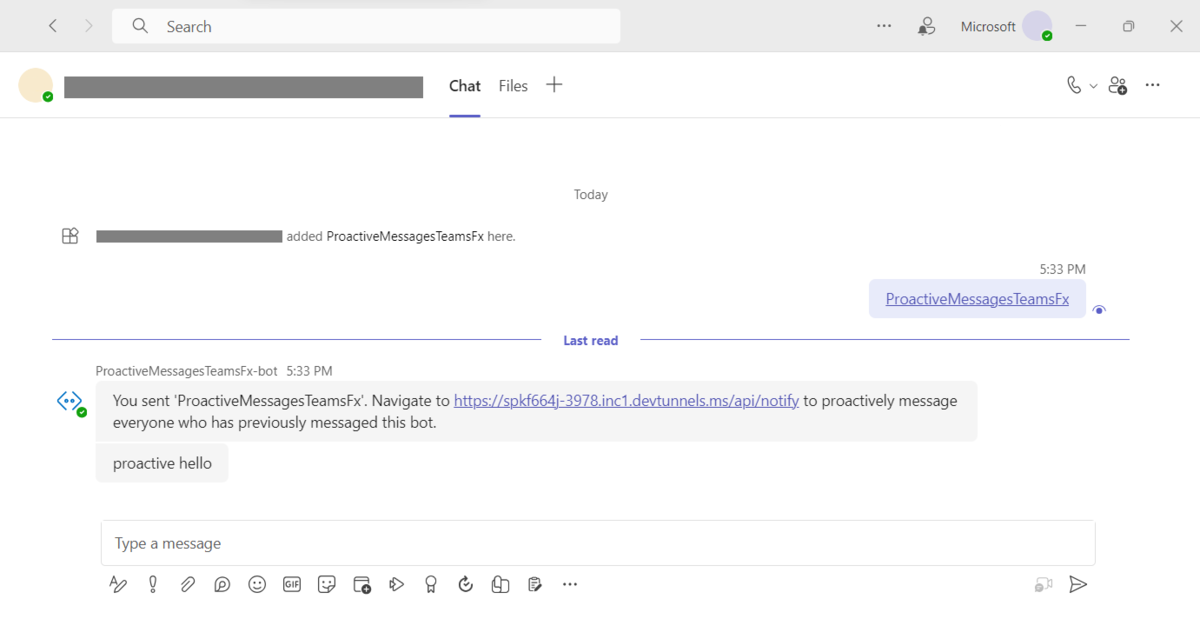Open the emoji picker
Image resolution: width=1200 pixels, height=619 pixels.
(257, 584)
